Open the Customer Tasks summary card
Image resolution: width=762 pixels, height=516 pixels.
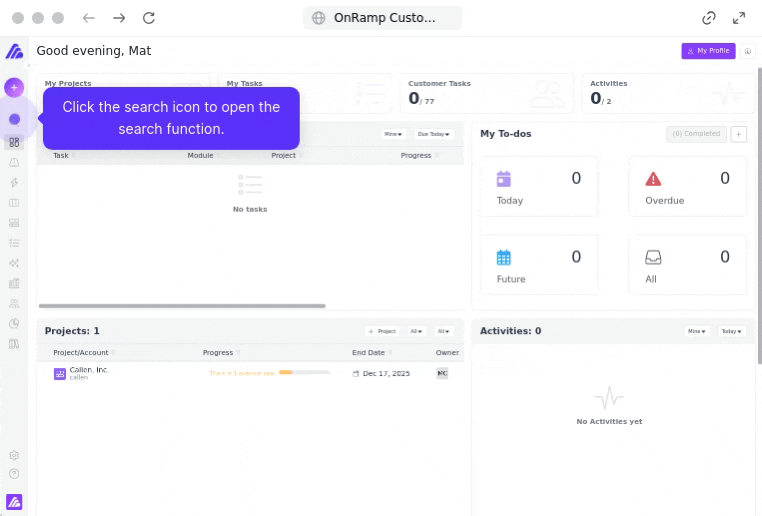(x=487, y=93)
